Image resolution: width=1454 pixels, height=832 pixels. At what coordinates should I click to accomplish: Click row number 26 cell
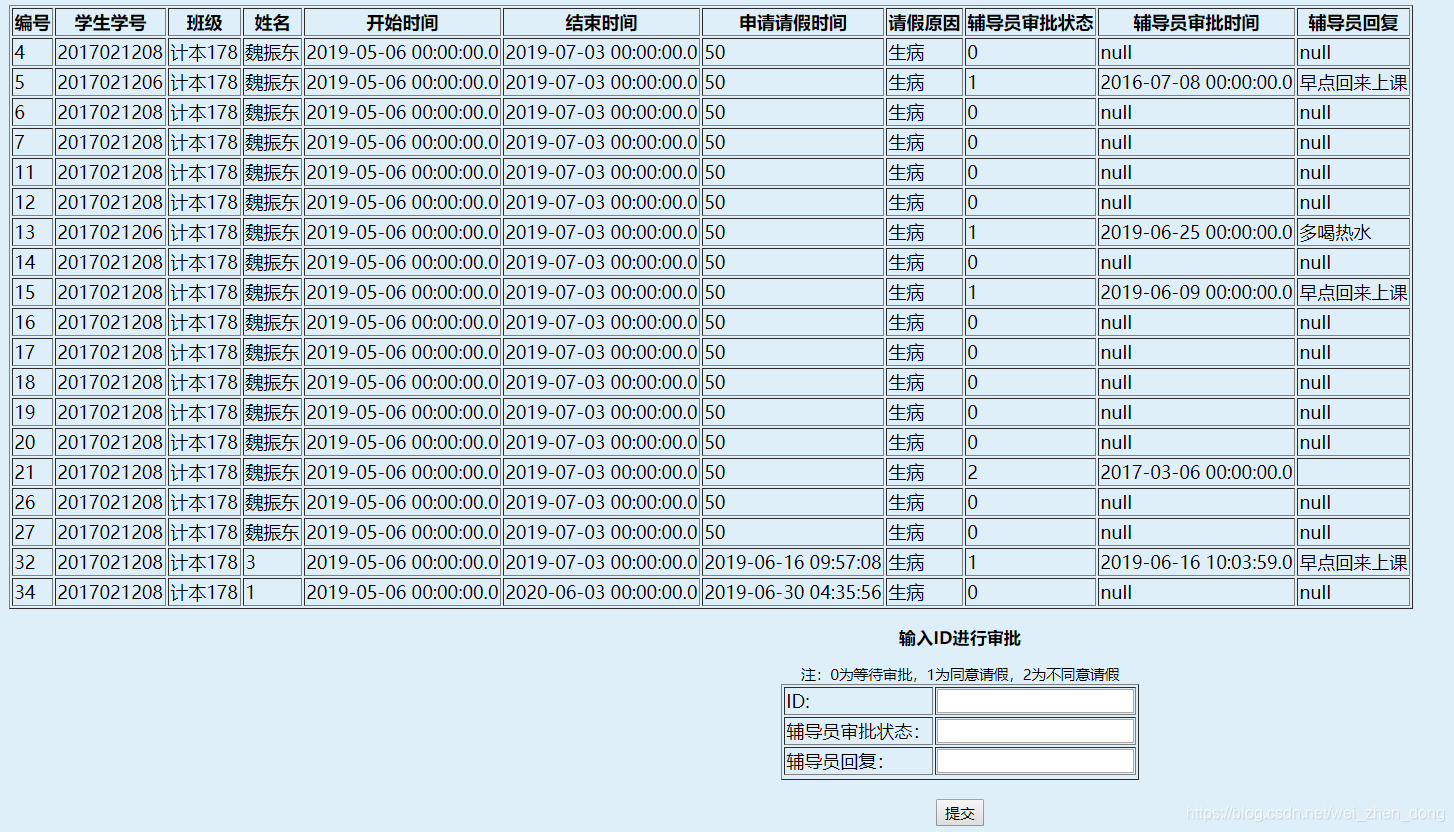point(32,502)
